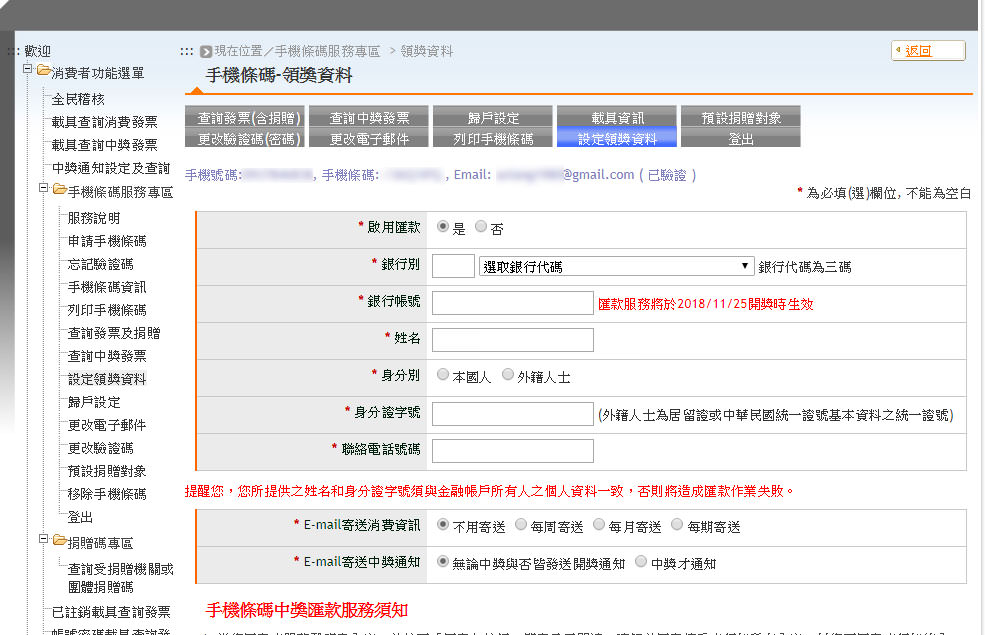
Task: Click the 現在位置 arrow icon
Action: pyautogui.click(x=206, y=51)
